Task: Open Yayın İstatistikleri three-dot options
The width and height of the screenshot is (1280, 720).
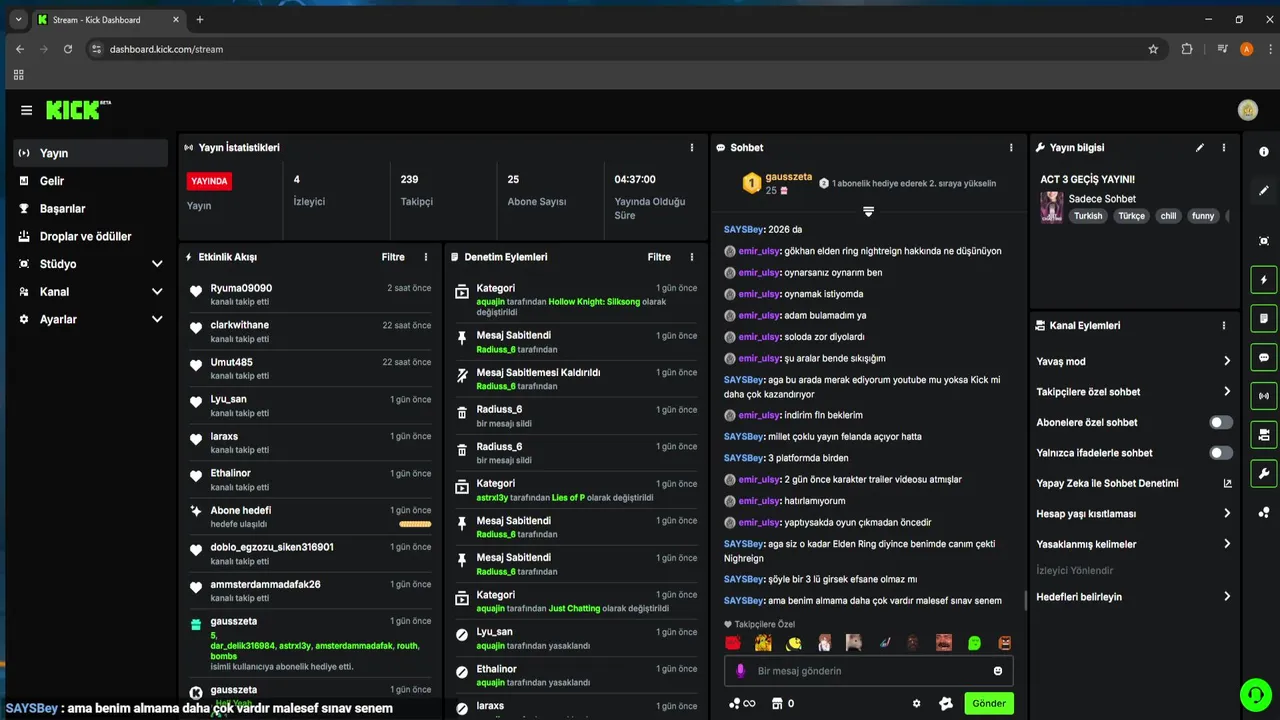Action: click(x=691, y=148)
